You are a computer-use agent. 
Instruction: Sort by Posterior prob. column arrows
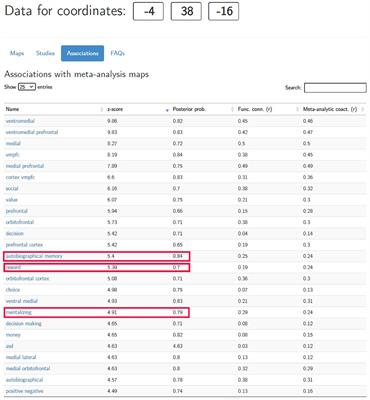(x=232, y=109)
